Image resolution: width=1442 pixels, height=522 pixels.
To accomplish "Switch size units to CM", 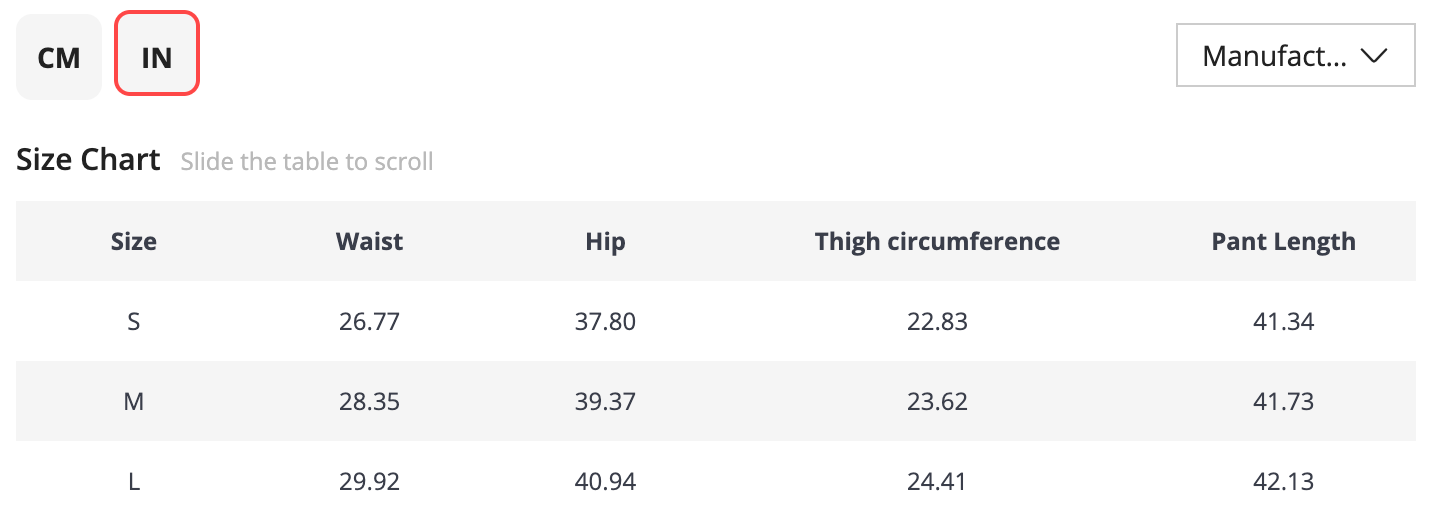I will coord(59,58).
